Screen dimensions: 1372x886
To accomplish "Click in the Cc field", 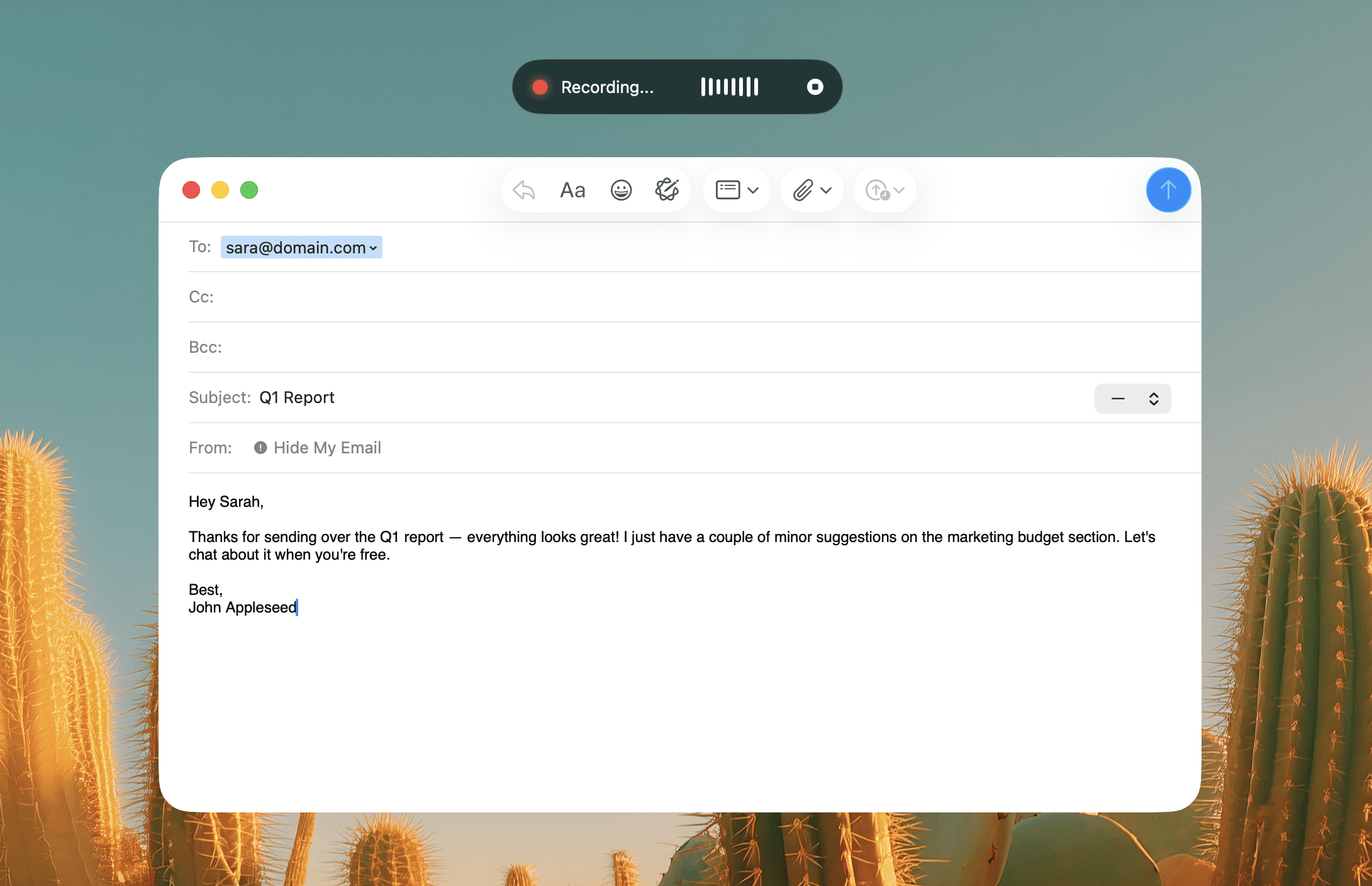I will 440,296.
